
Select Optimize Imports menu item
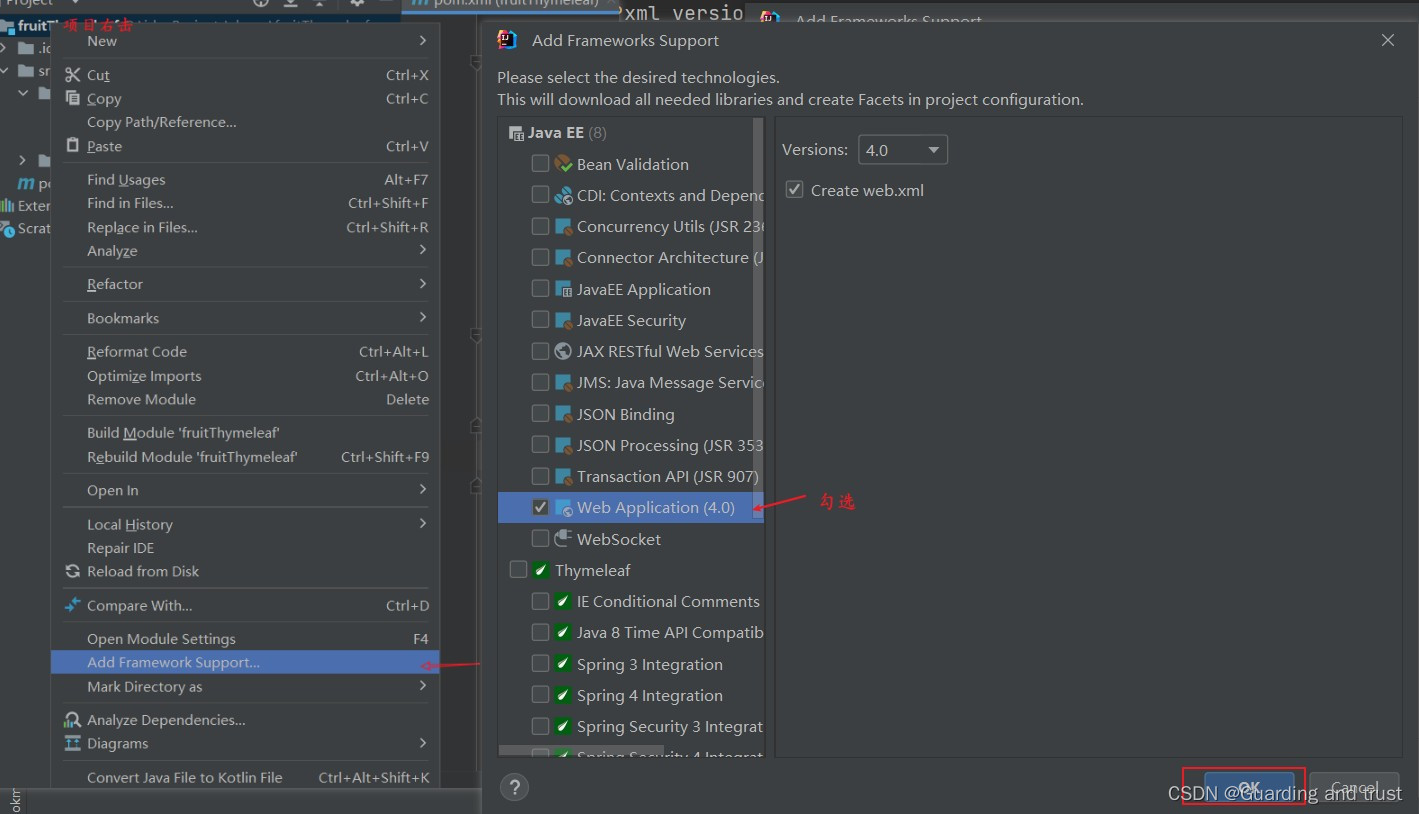pos(245,376)
